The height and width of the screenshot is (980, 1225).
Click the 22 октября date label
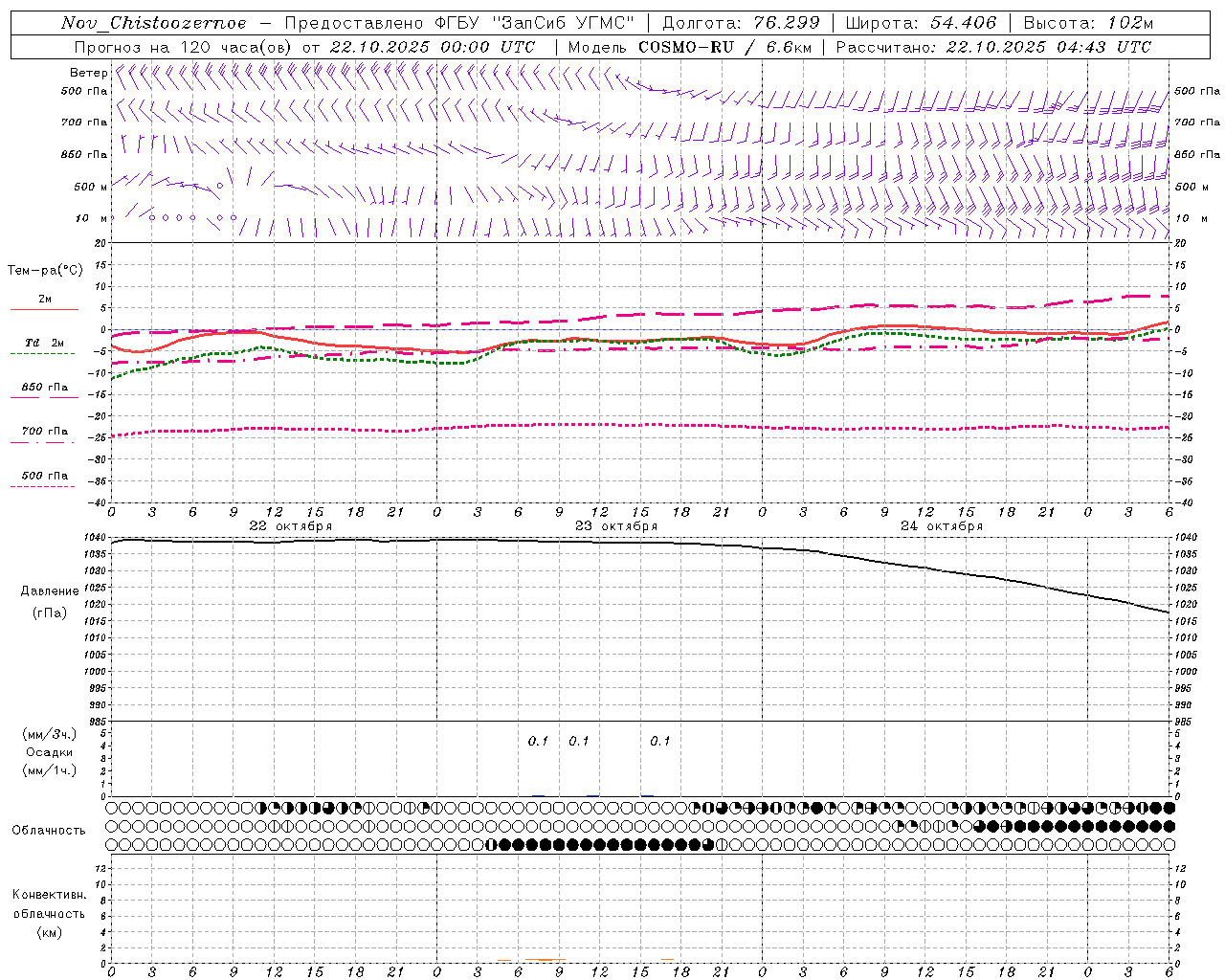click(291, 526)
